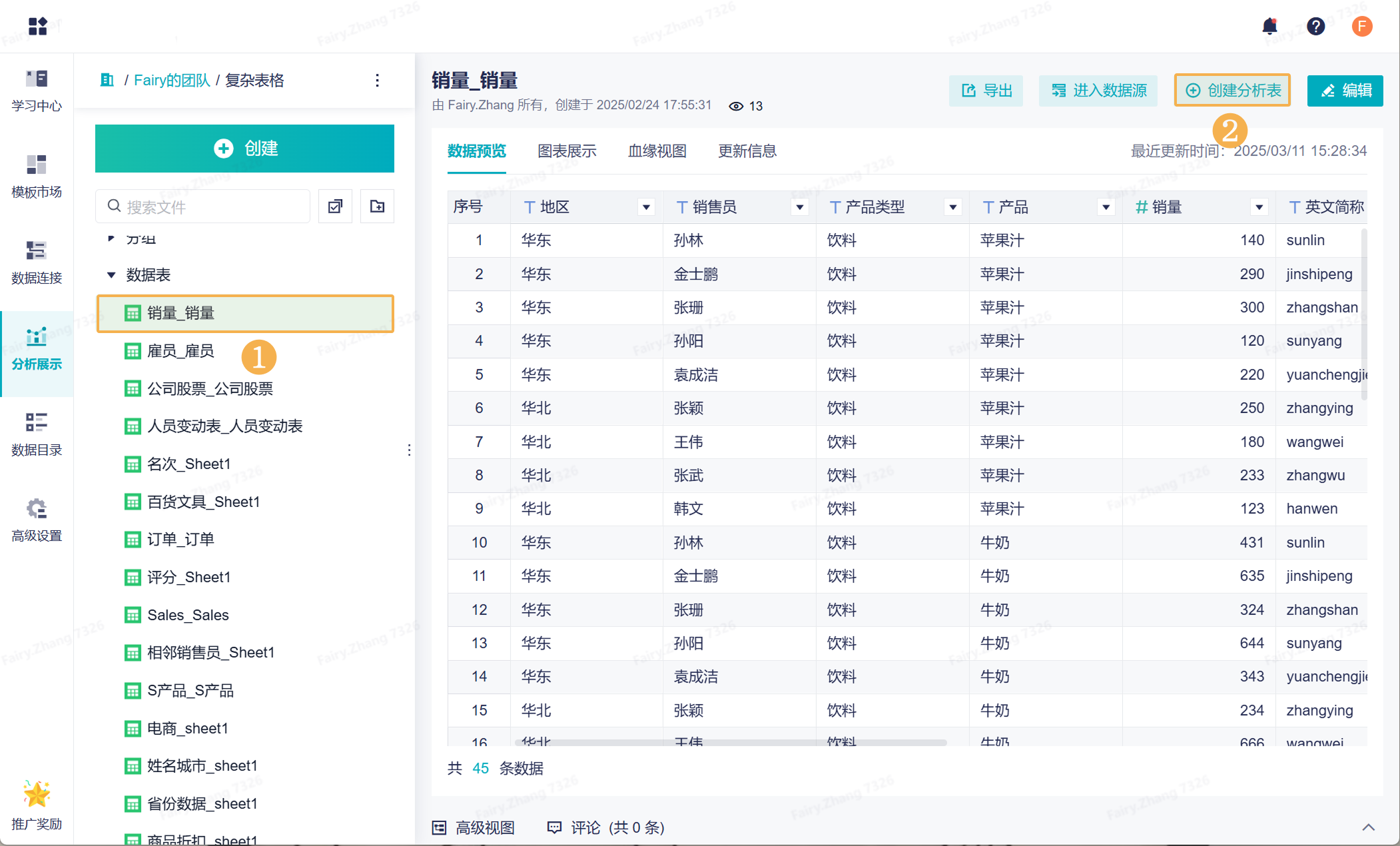Click the 搜索文件 search field
This screenshot has height=846, width=1400.
[x=203, y=207]
